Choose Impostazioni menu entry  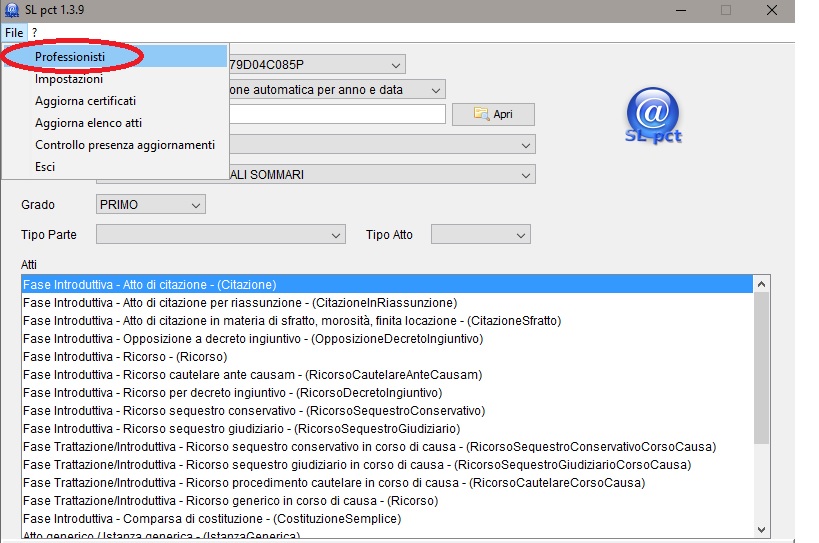[x=68, y=79]
